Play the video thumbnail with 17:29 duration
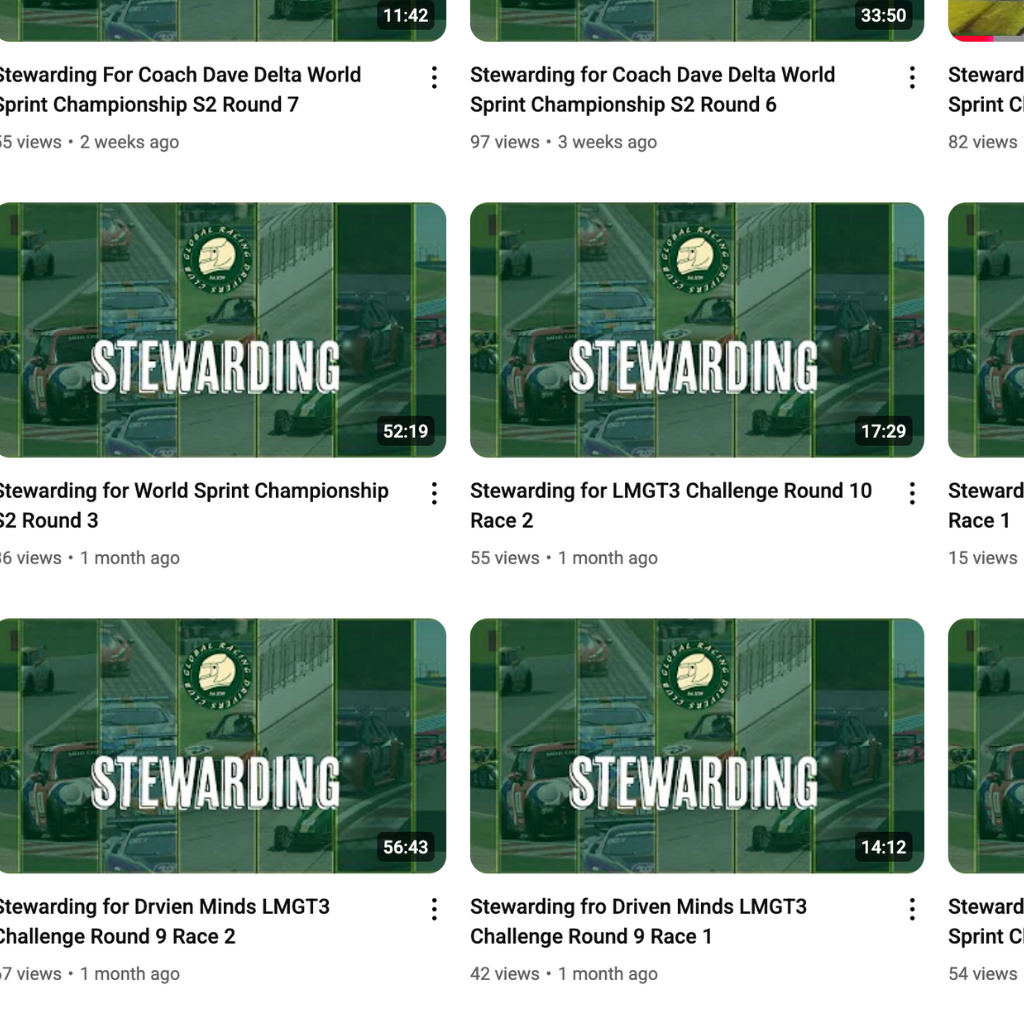The width and height of the screenshot is (1024, 1024). (696, 330)
